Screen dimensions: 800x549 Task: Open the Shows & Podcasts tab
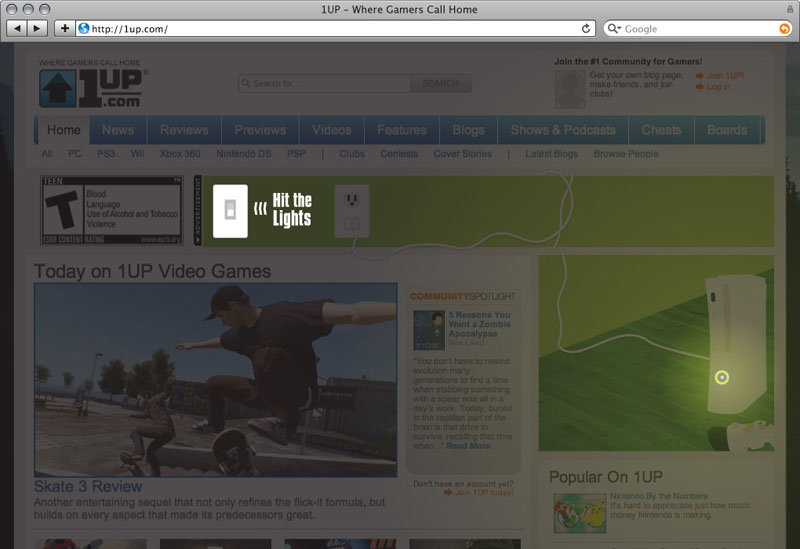pos(563,130)
